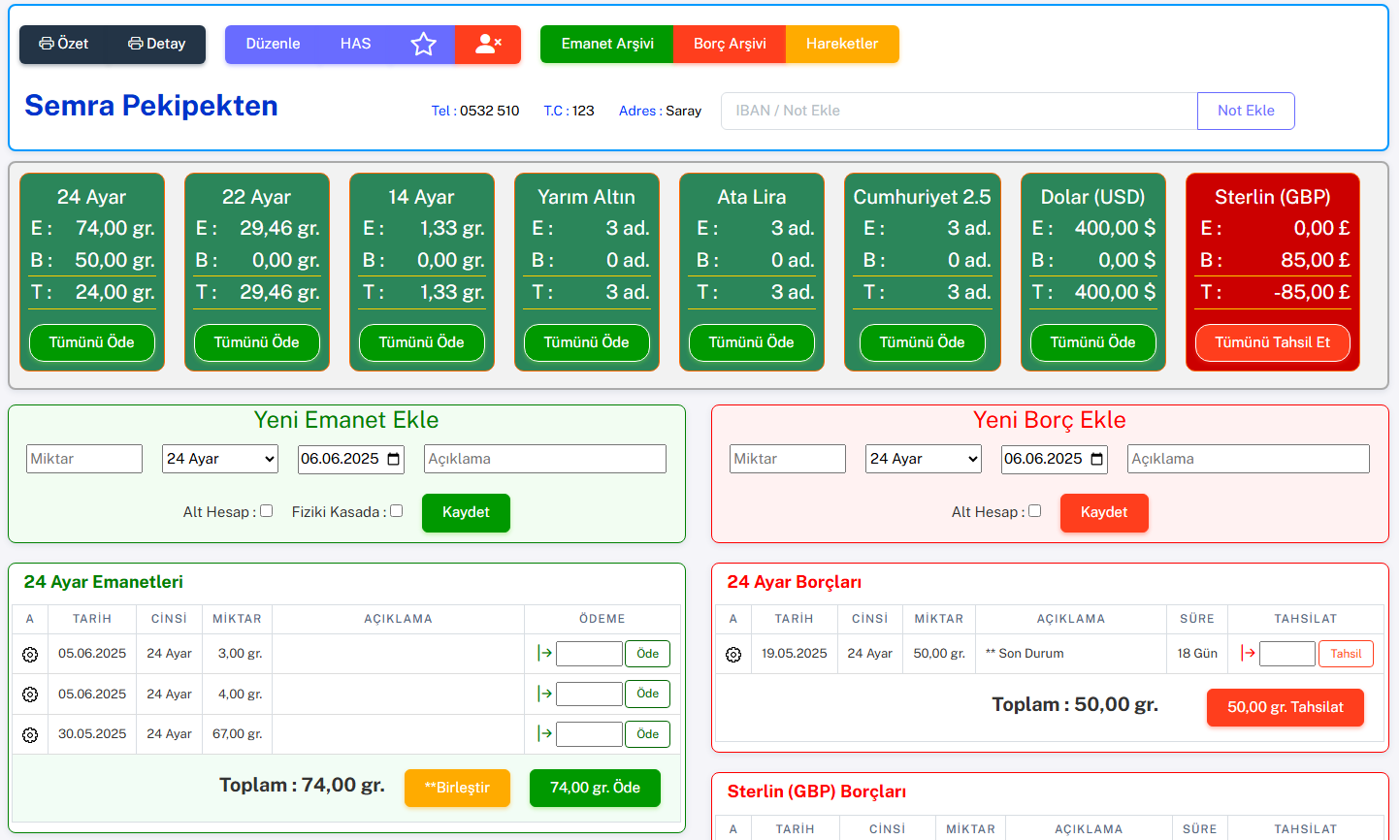Focus the IBAN / Not Ekle input
Screen dimensions: 1400x840
pos(959,111)
